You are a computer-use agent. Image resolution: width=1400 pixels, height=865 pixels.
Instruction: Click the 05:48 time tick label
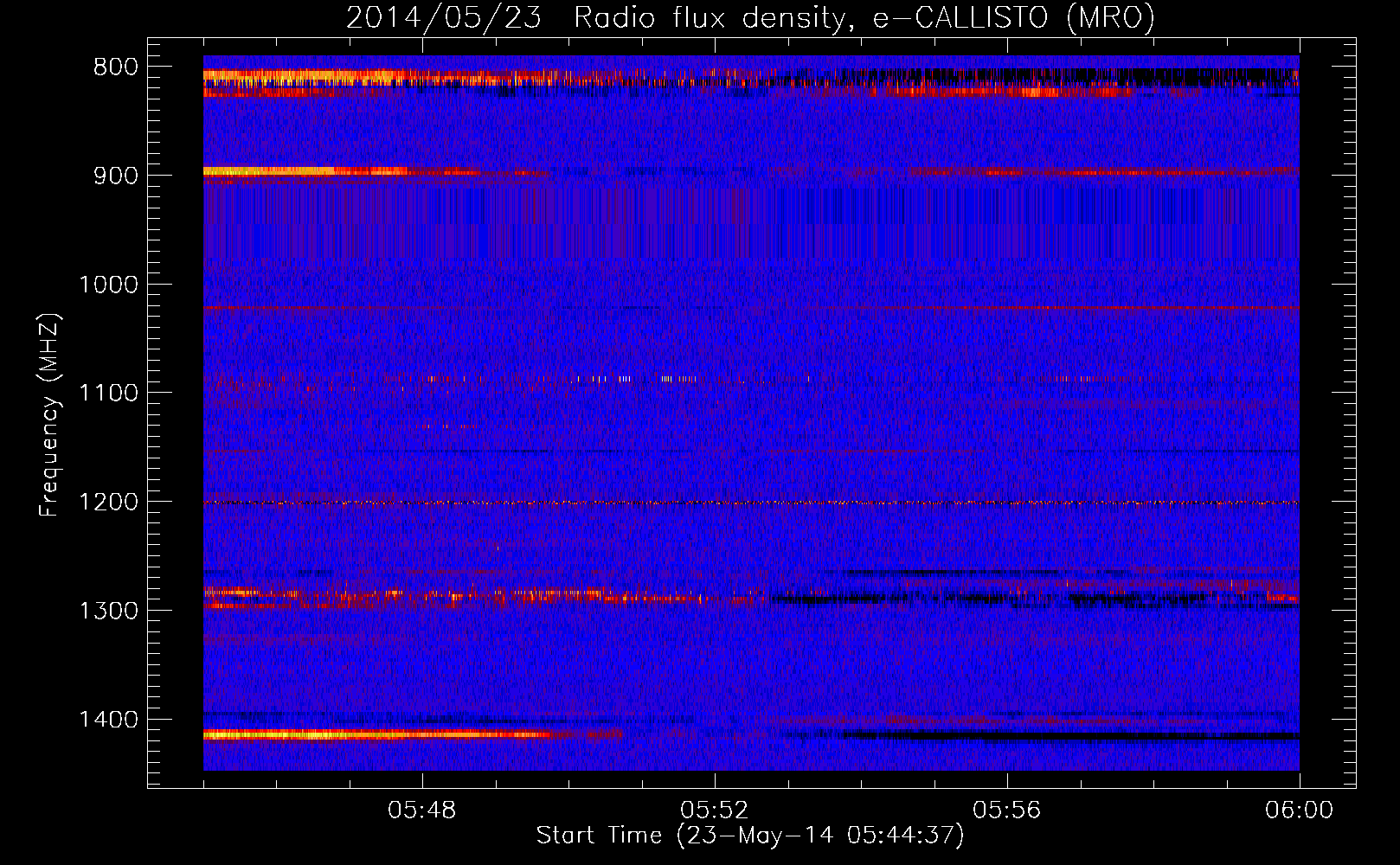[x=422, y=811]
